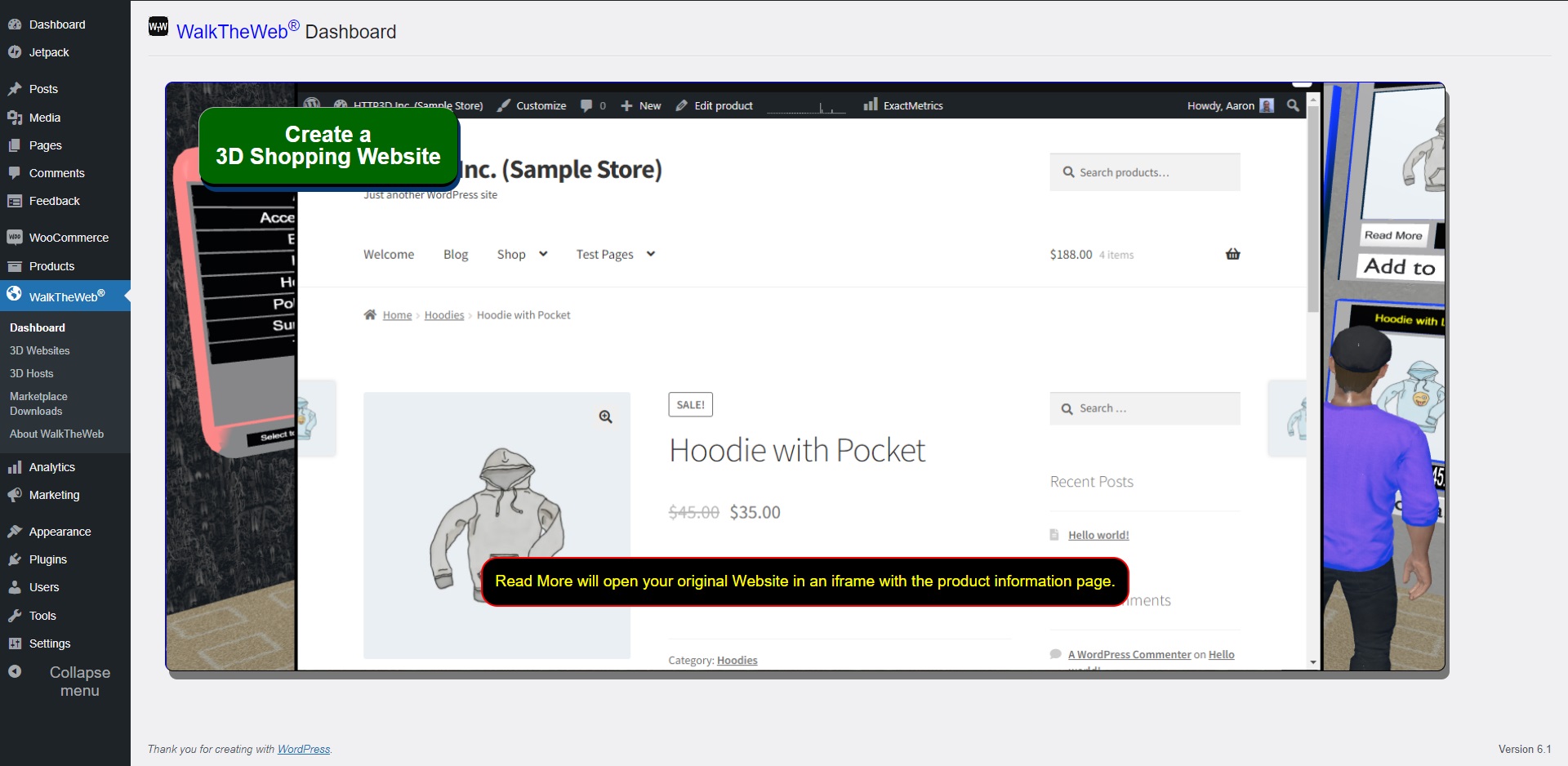The width and height of the screenshot is (1568, 766).
Task: Click the Collapse menu arrow icon
Action: (x=15, y=671)
